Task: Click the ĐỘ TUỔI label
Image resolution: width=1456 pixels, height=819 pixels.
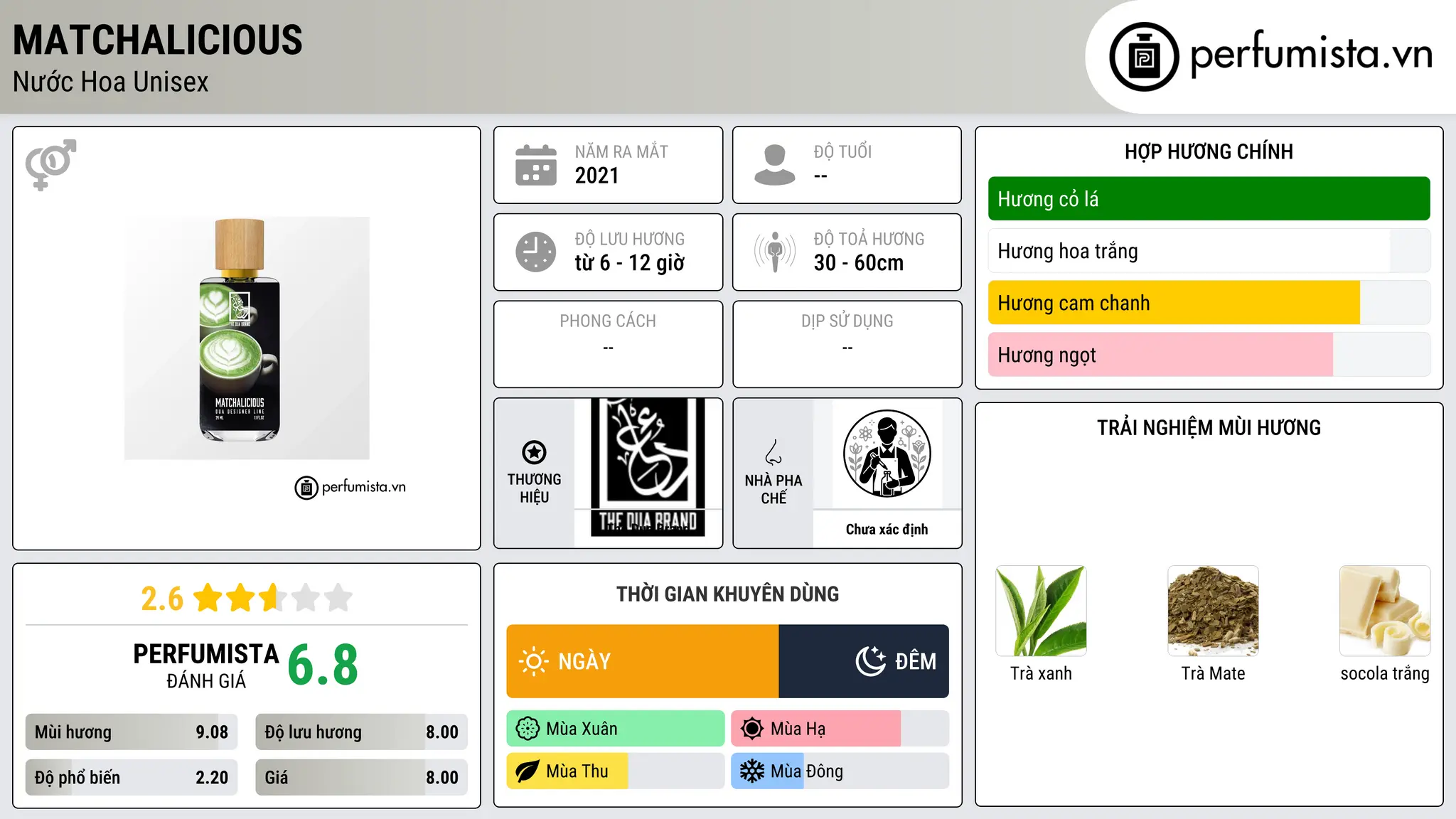Action: pyautogui.click(x=842, y=151)
